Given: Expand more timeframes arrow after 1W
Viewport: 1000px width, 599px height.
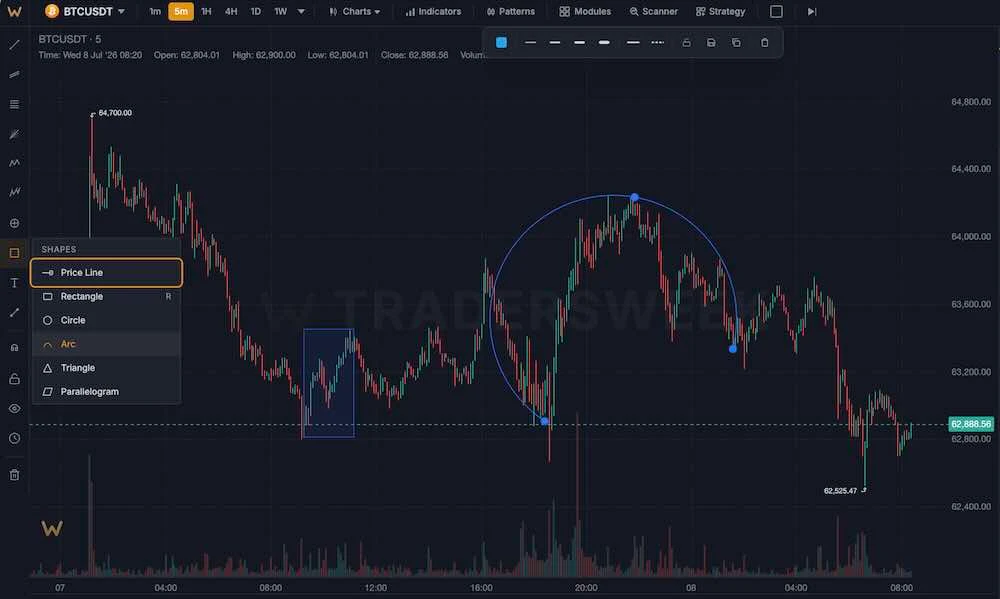Looking at the screenshot, I should (301, 11).
